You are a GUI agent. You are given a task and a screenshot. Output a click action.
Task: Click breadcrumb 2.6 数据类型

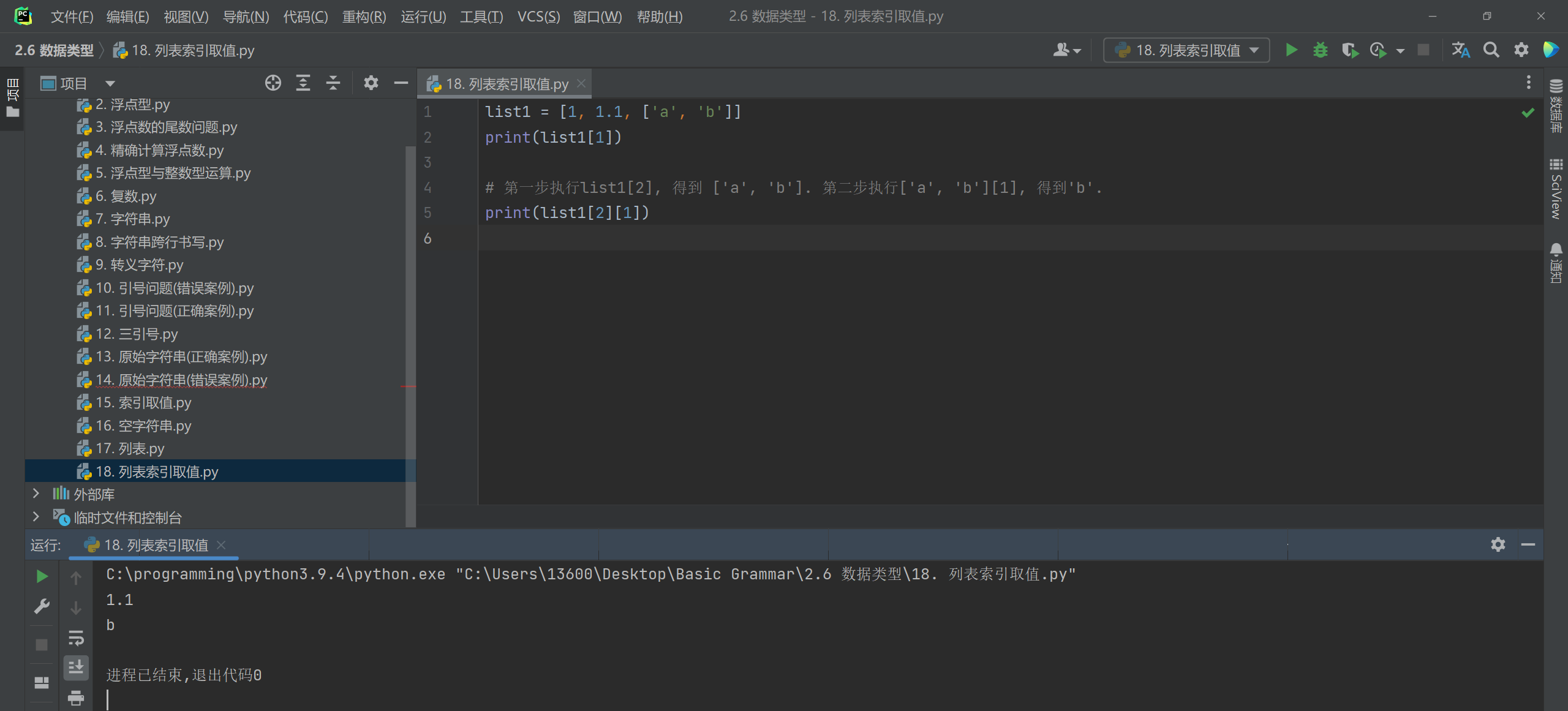[x=54, y=50]
